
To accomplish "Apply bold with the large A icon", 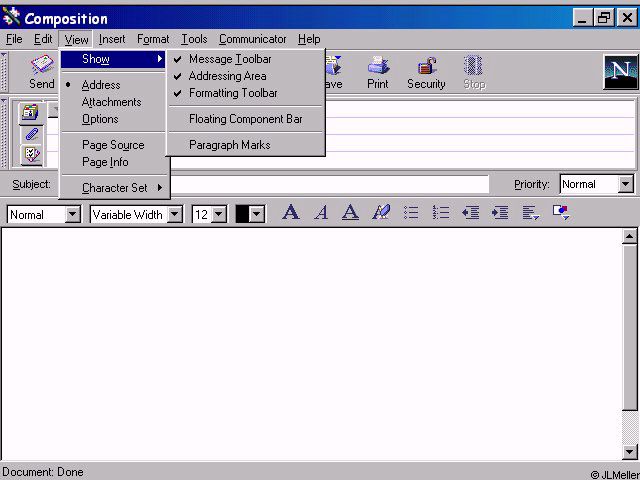I will click(x=291, y=213).
